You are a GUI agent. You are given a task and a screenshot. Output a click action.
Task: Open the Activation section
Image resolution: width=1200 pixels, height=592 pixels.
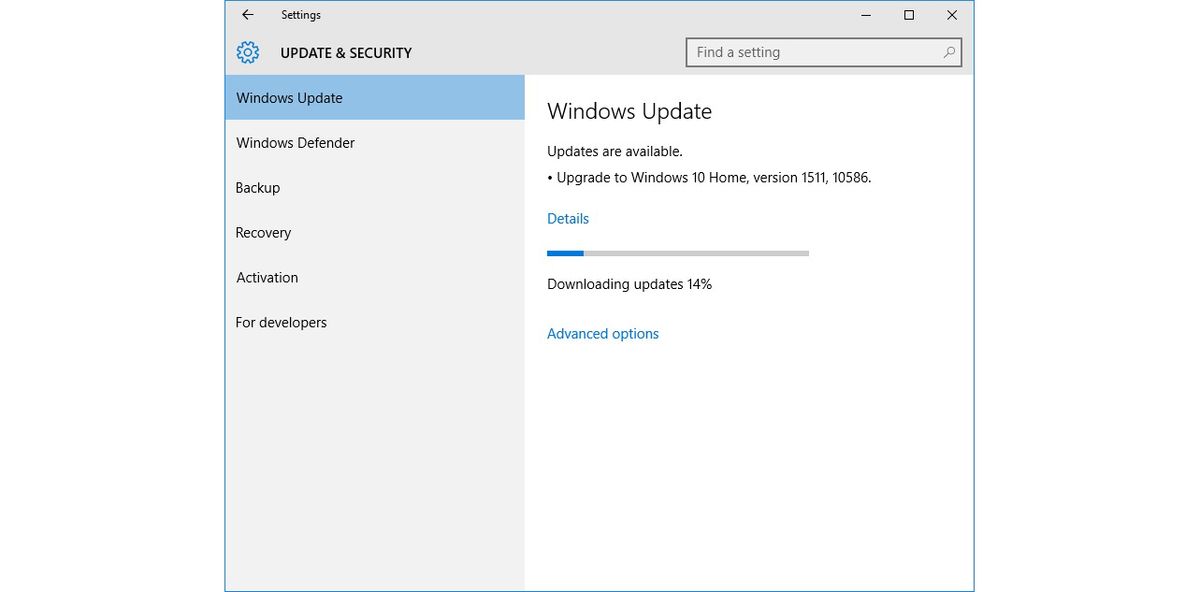click(266, 277)
